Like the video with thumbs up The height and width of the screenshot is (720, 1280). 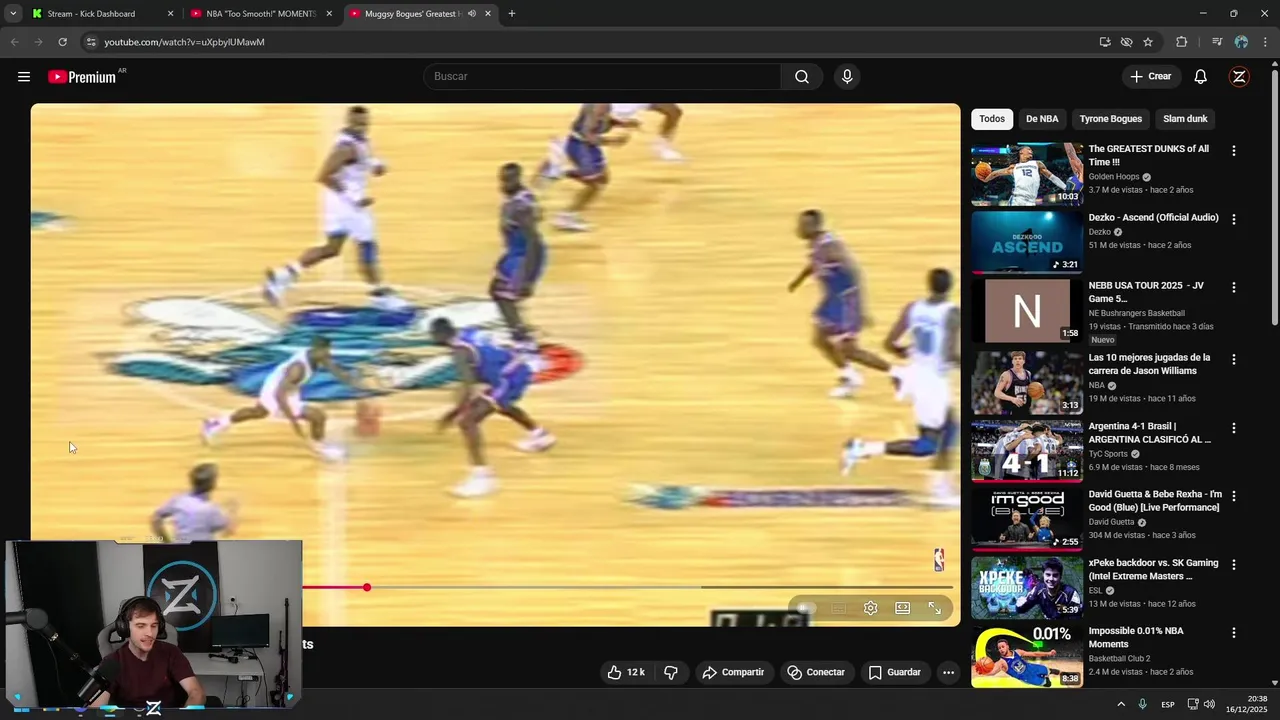(x=626, y=672)
